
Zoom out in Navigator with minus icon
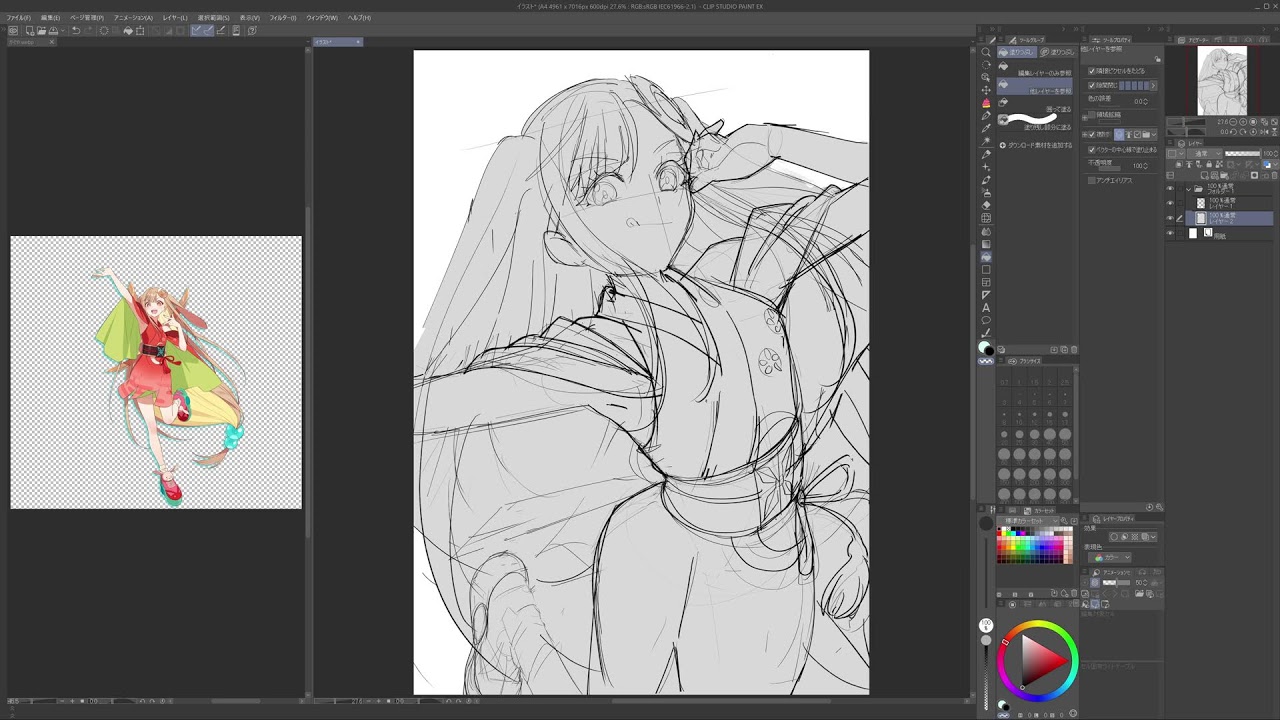(1233, 122)
